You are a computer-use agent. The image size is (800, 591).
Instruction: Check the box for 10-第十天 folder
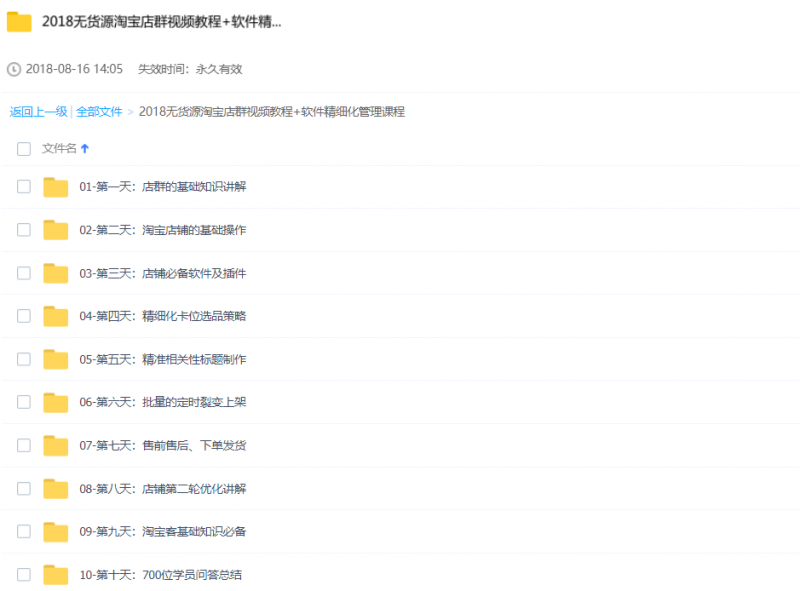(24, 575)
